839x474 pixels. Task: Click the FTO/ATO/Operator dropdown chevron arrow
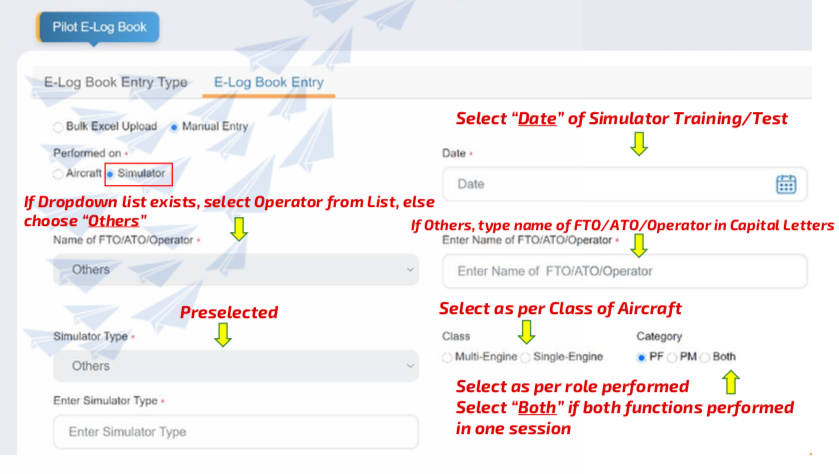[x=410, y=270]
